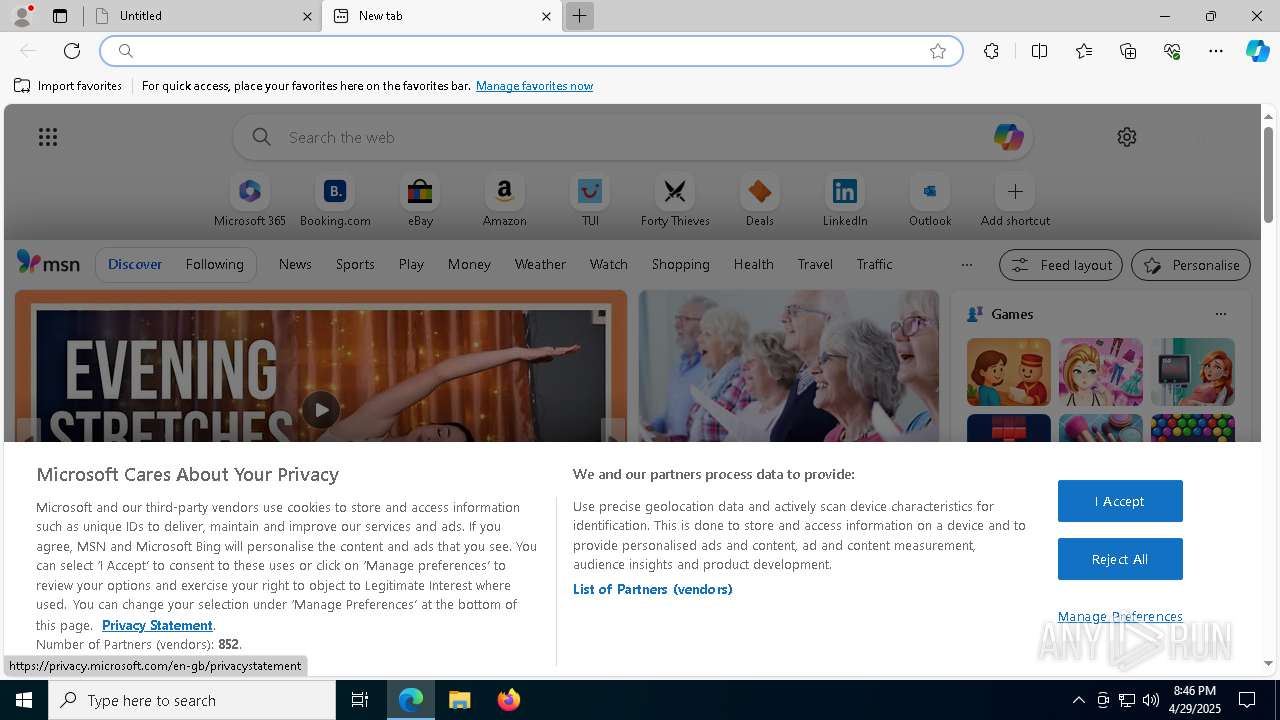Toggle split screen icon

(x=1039, y=51)
